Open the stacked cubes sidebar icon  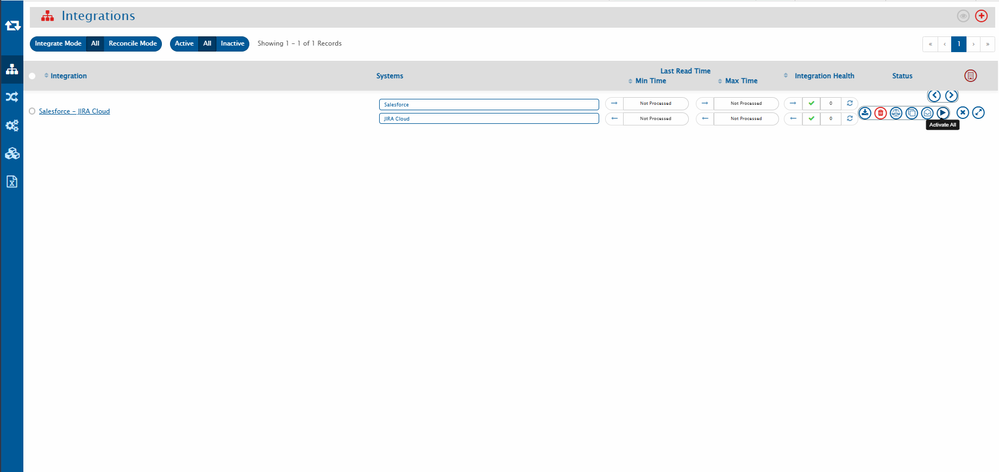[x=12, y=154]
